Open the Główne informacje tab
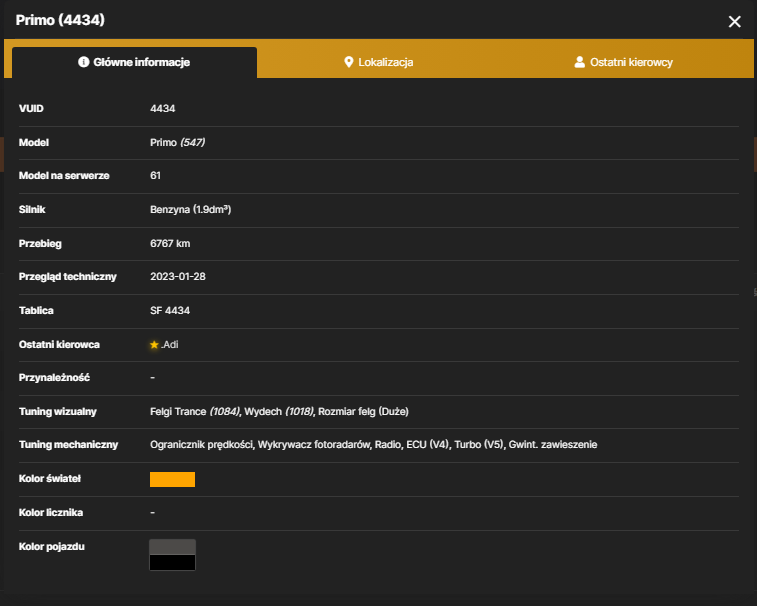 [x=134, y=62]
